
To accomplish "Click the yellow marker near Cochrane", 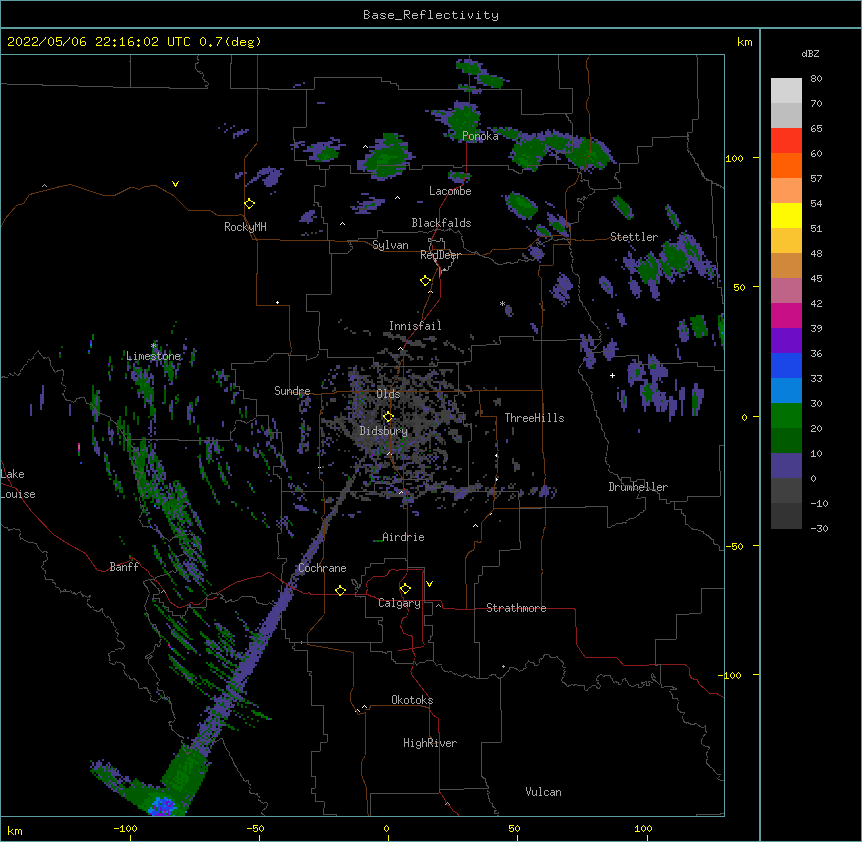I will (340, 590).
